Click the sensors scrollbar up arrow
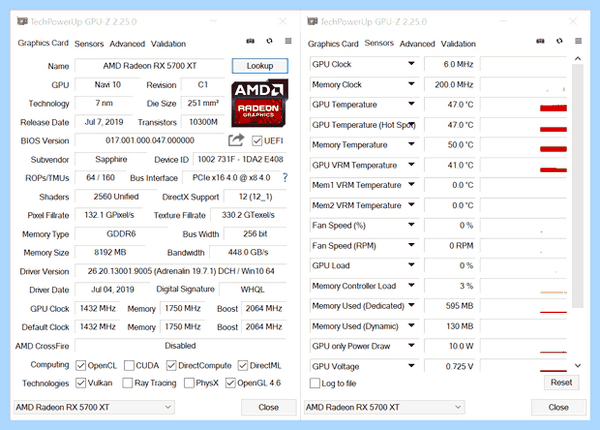 [x=578, y=59]
